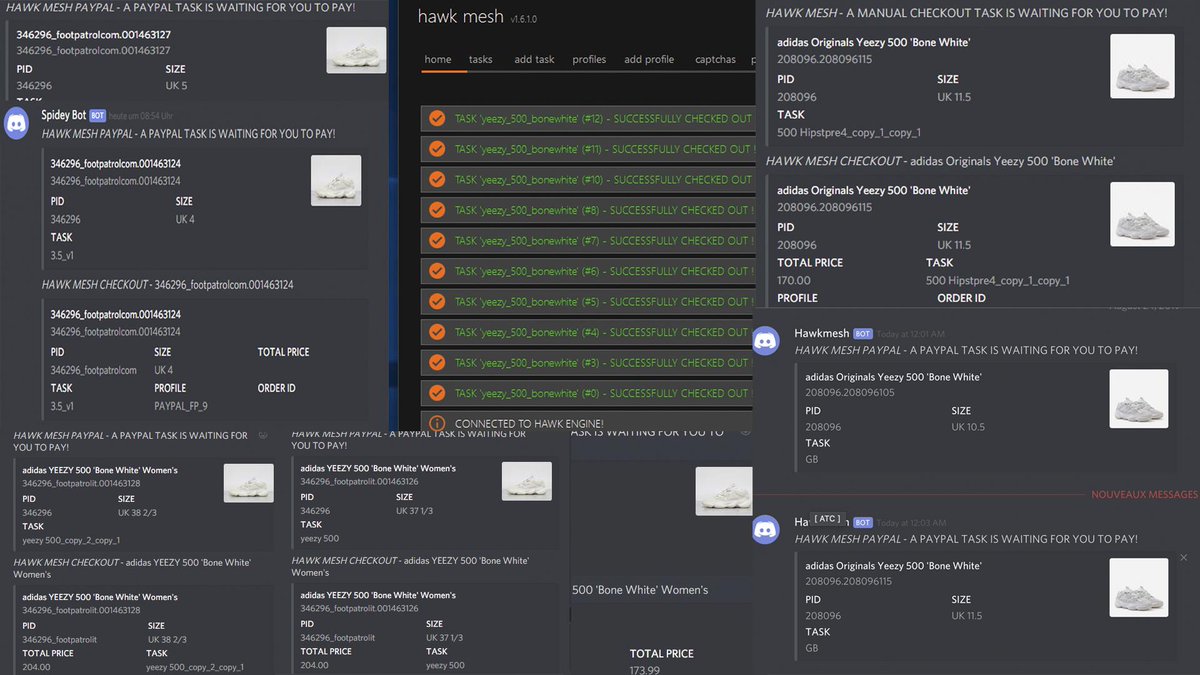Click BOT badge on the 12:01 AM Hawkmesh message
The image size is (1200, 675).
[x=863, y=334]
